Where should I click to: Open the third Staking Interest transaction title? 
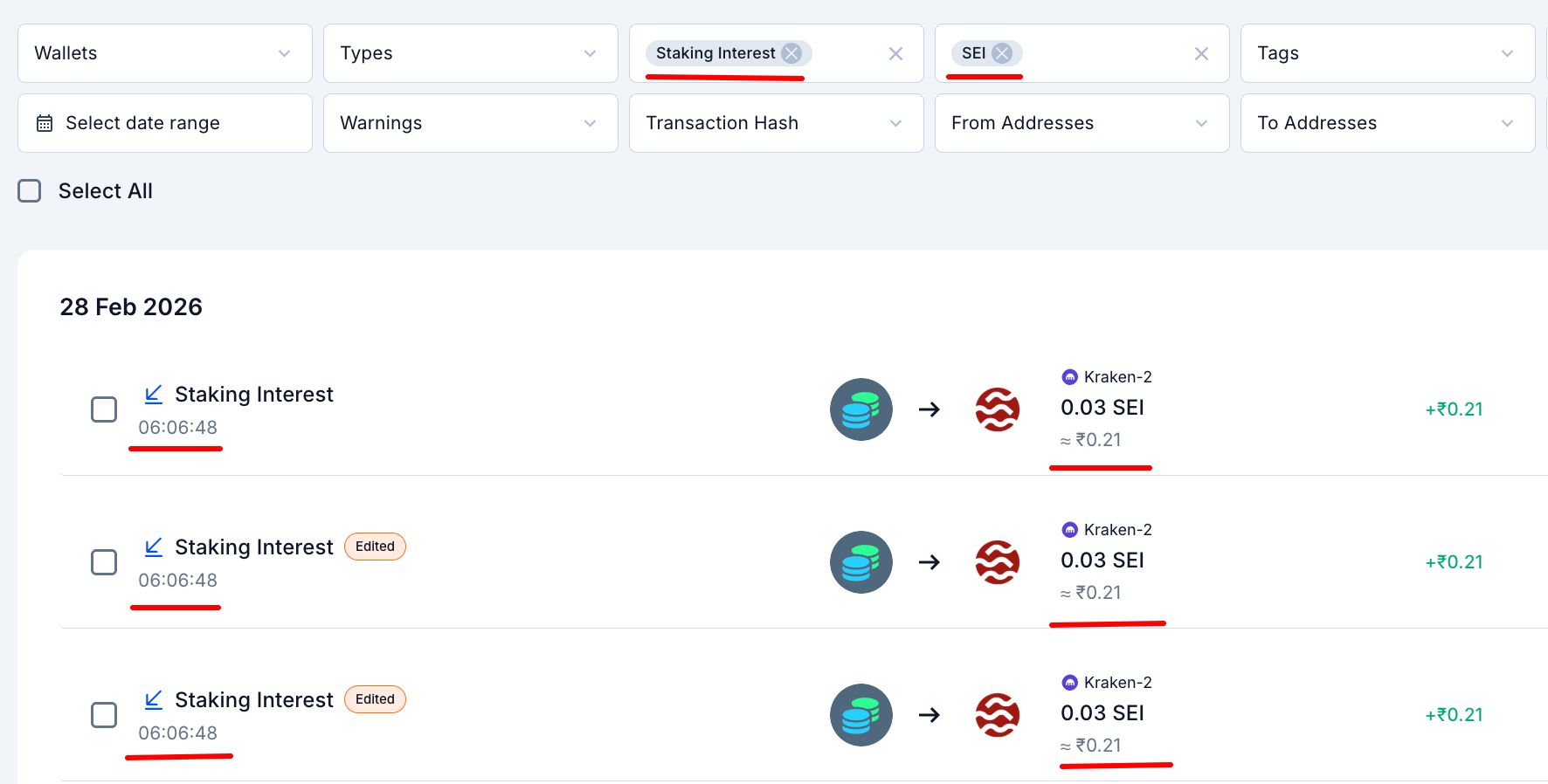click(x=254, y=700)
